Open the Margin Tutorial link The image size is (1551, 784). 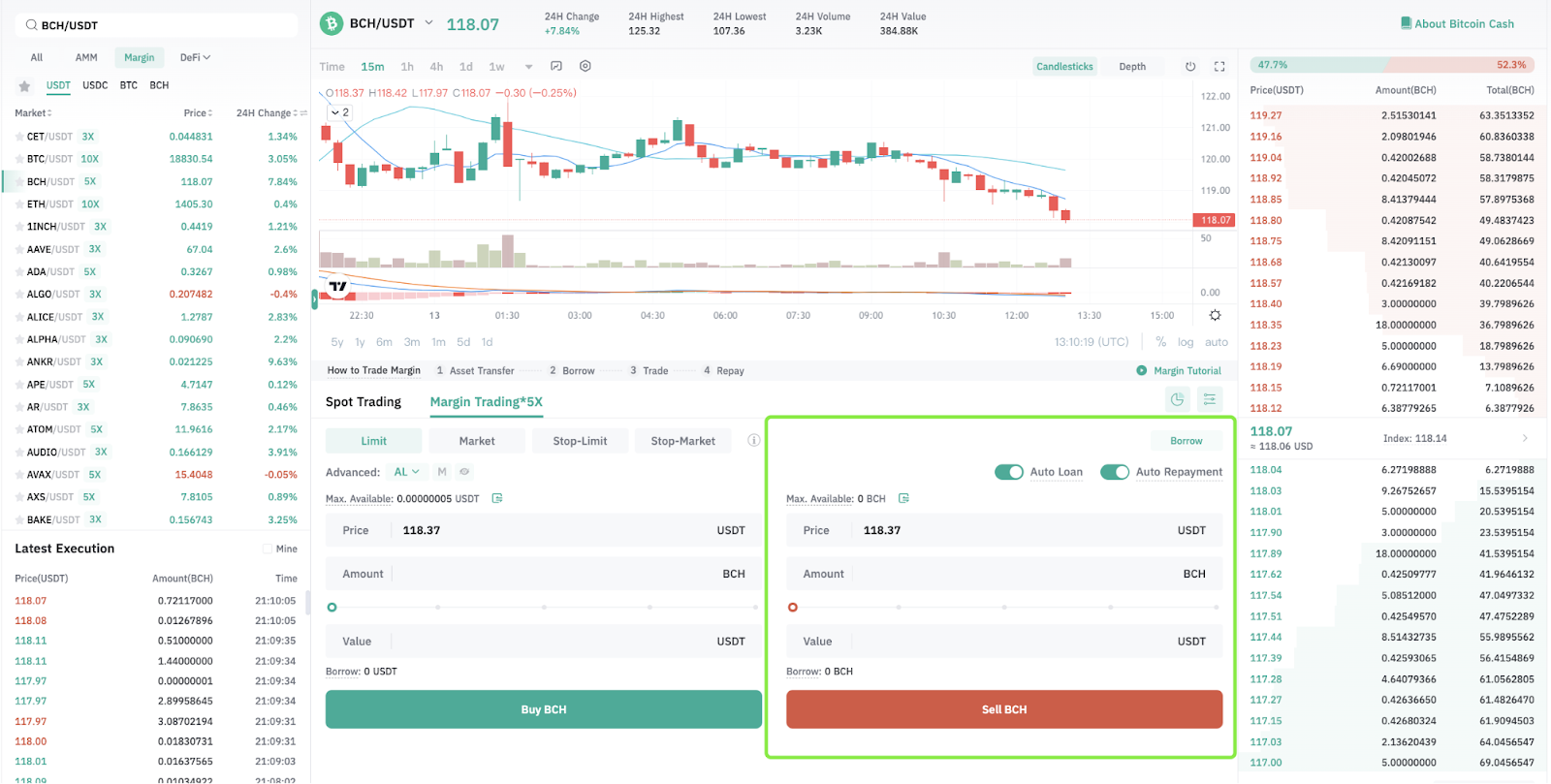1187,371
